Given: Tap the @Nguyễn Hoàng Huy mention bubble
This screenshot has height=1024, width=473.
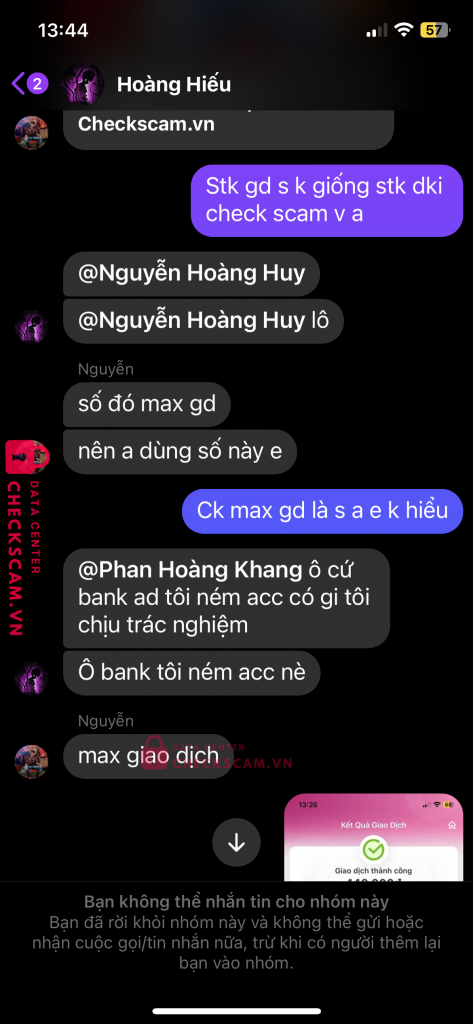Looking at the screenshot, I should 191,274.
